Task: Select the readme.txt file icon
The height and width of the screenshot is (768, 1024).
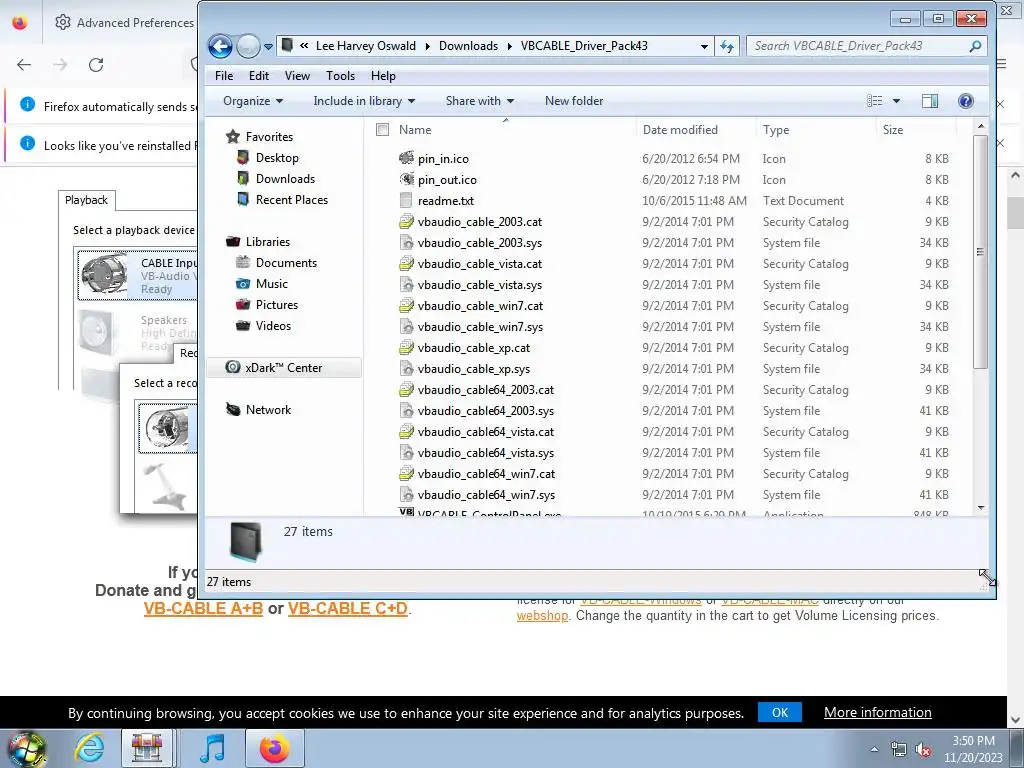Action: point(406,200)
